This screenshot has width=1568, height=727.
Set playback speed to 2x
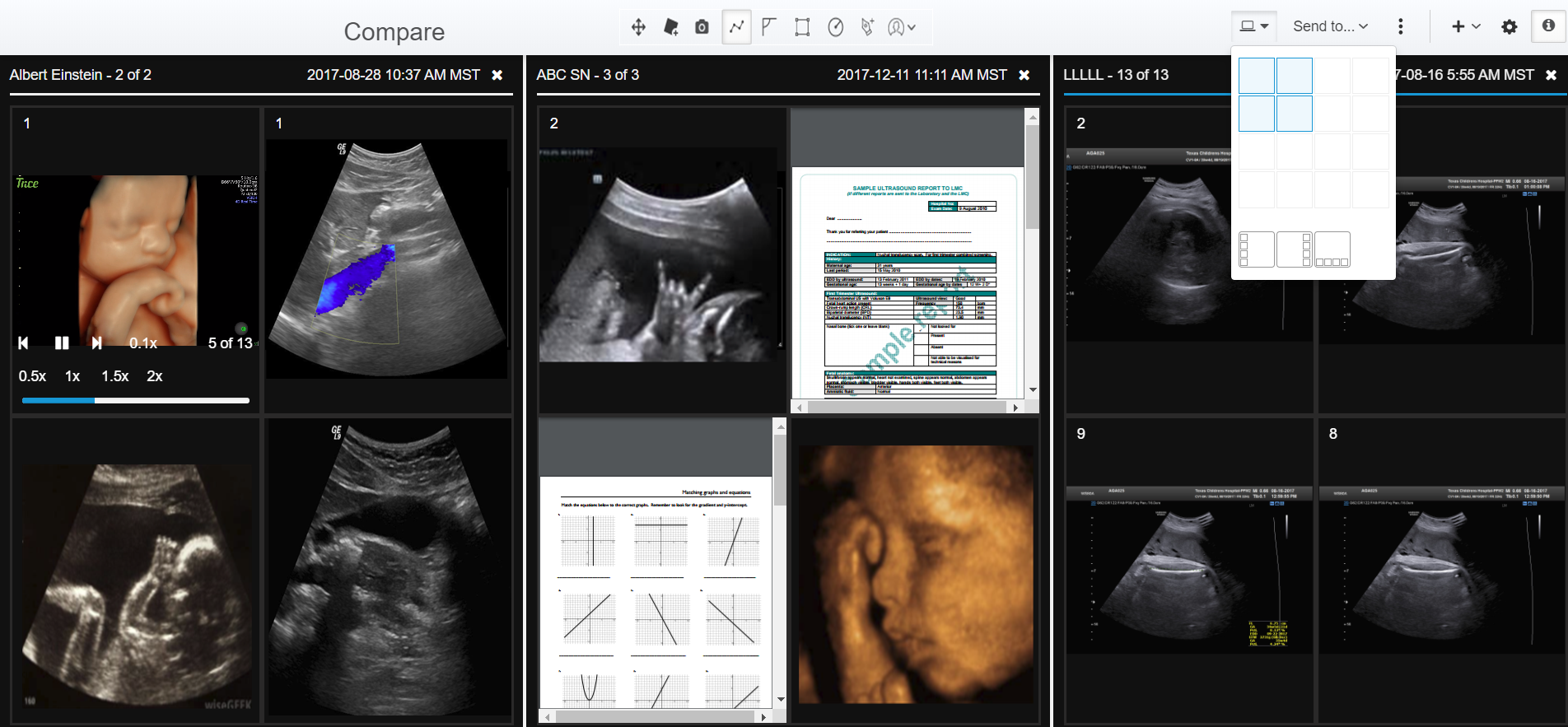click(x=155, y=376)
